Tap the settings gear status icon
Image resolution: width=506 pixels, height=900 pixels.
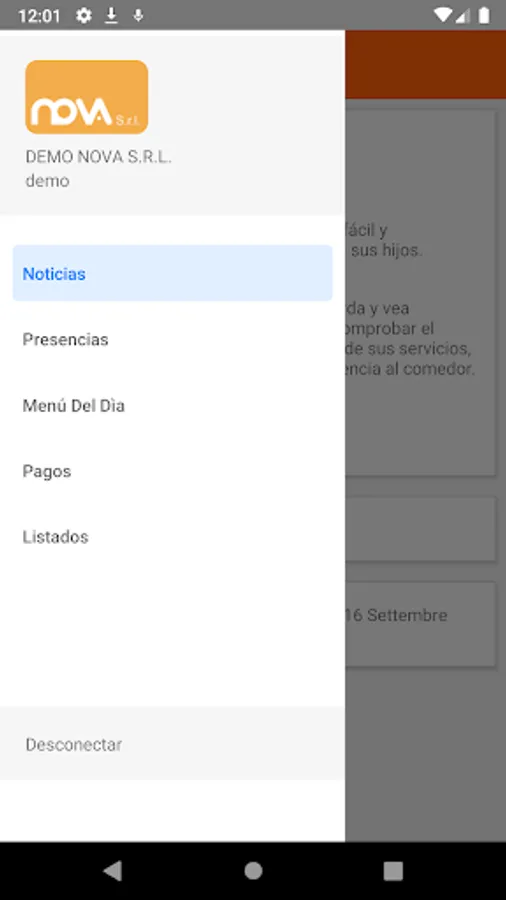point(84,15)
